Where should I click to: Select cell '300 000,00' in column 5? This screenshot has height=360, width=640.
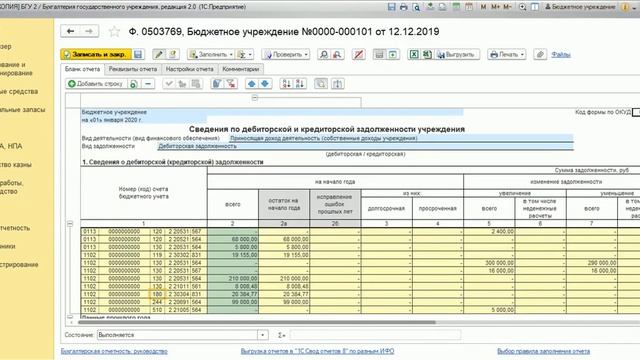[x=489, y=263]
